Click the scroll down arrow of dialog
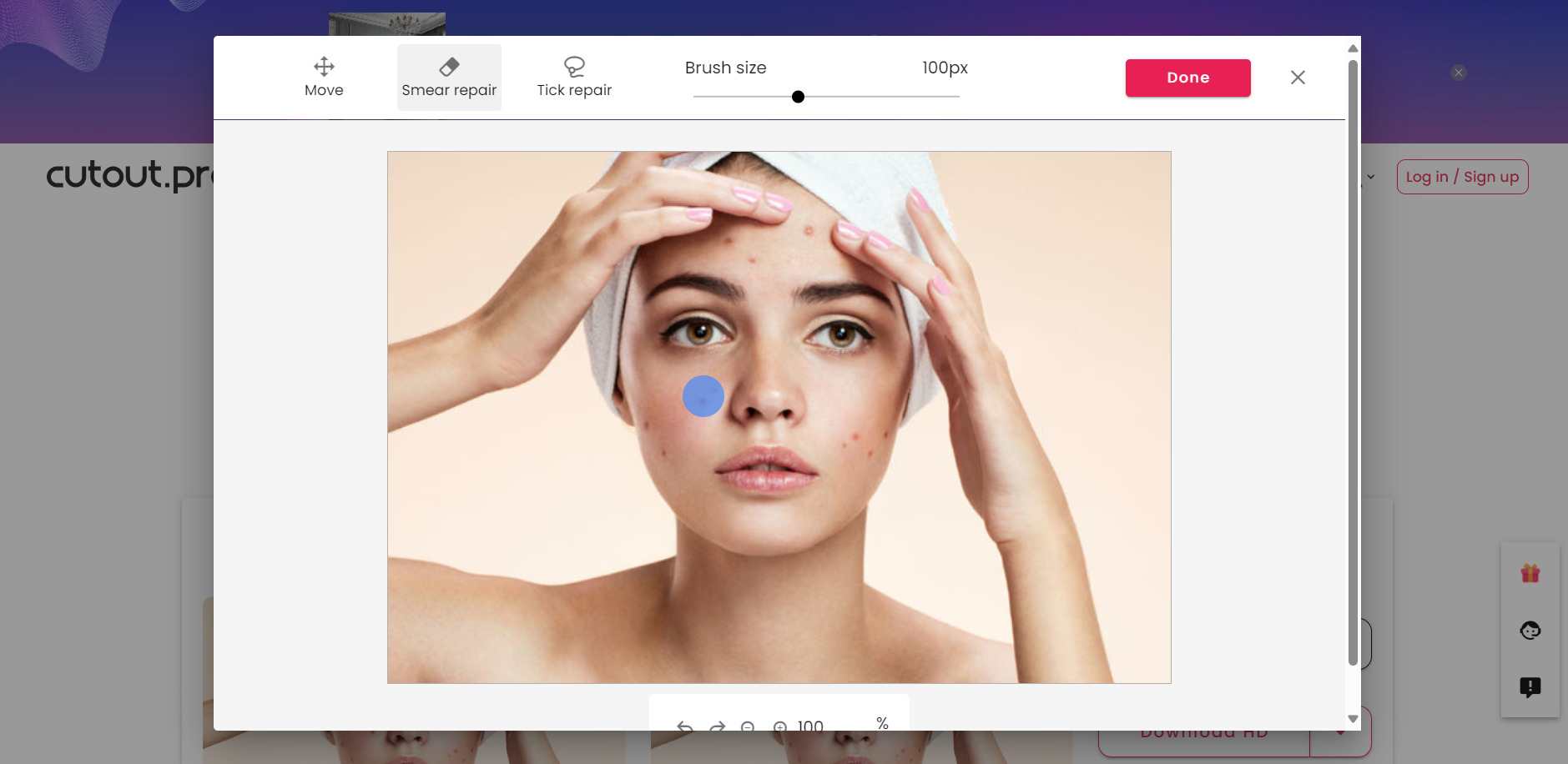Viewport: 1568px width, 764px height. (1353, 719)
